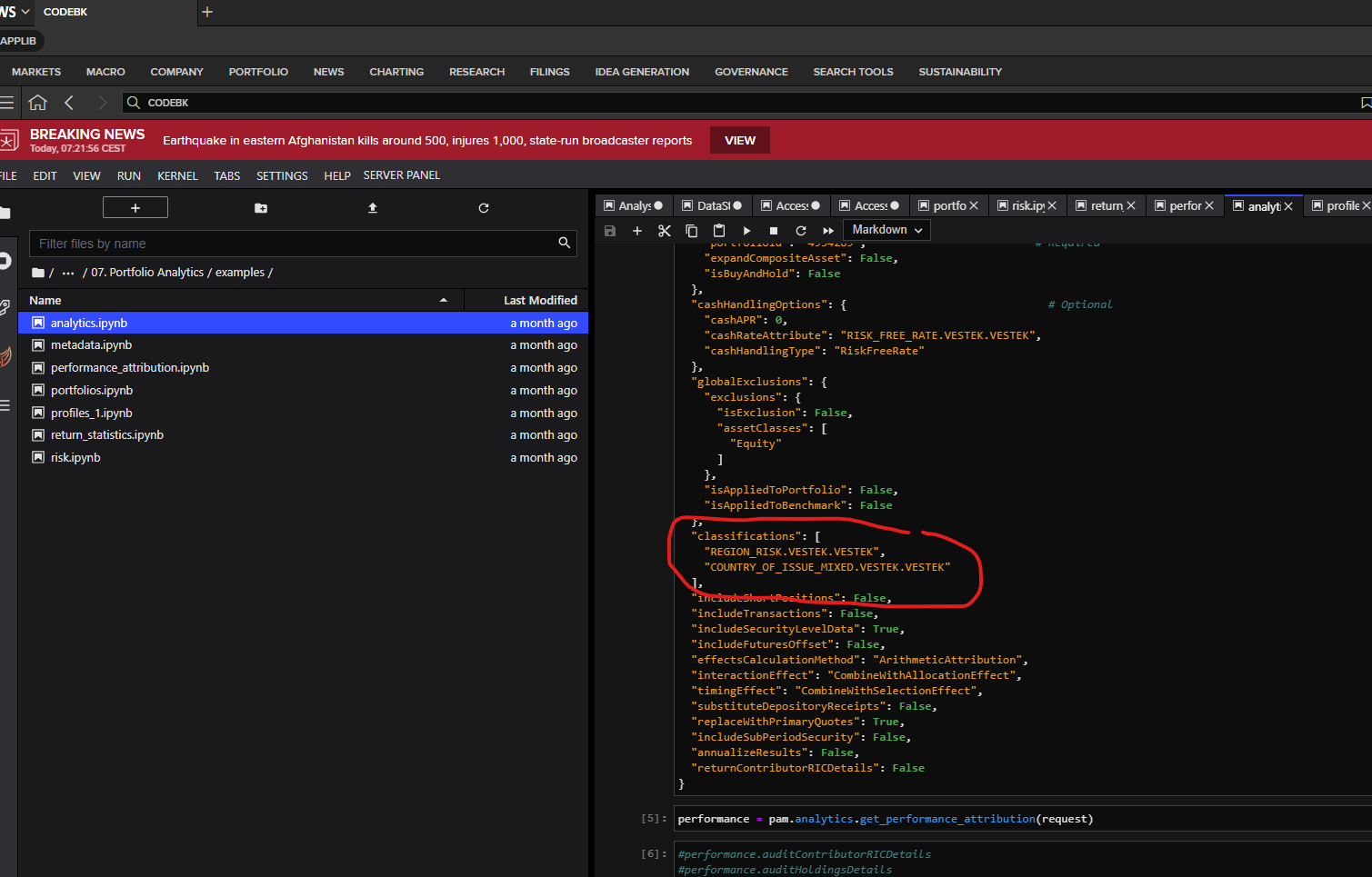Open 07. Portfolio Analytics breadcrumb
Viewport: 1372px width, 877px height.
[x=147, y=273]
